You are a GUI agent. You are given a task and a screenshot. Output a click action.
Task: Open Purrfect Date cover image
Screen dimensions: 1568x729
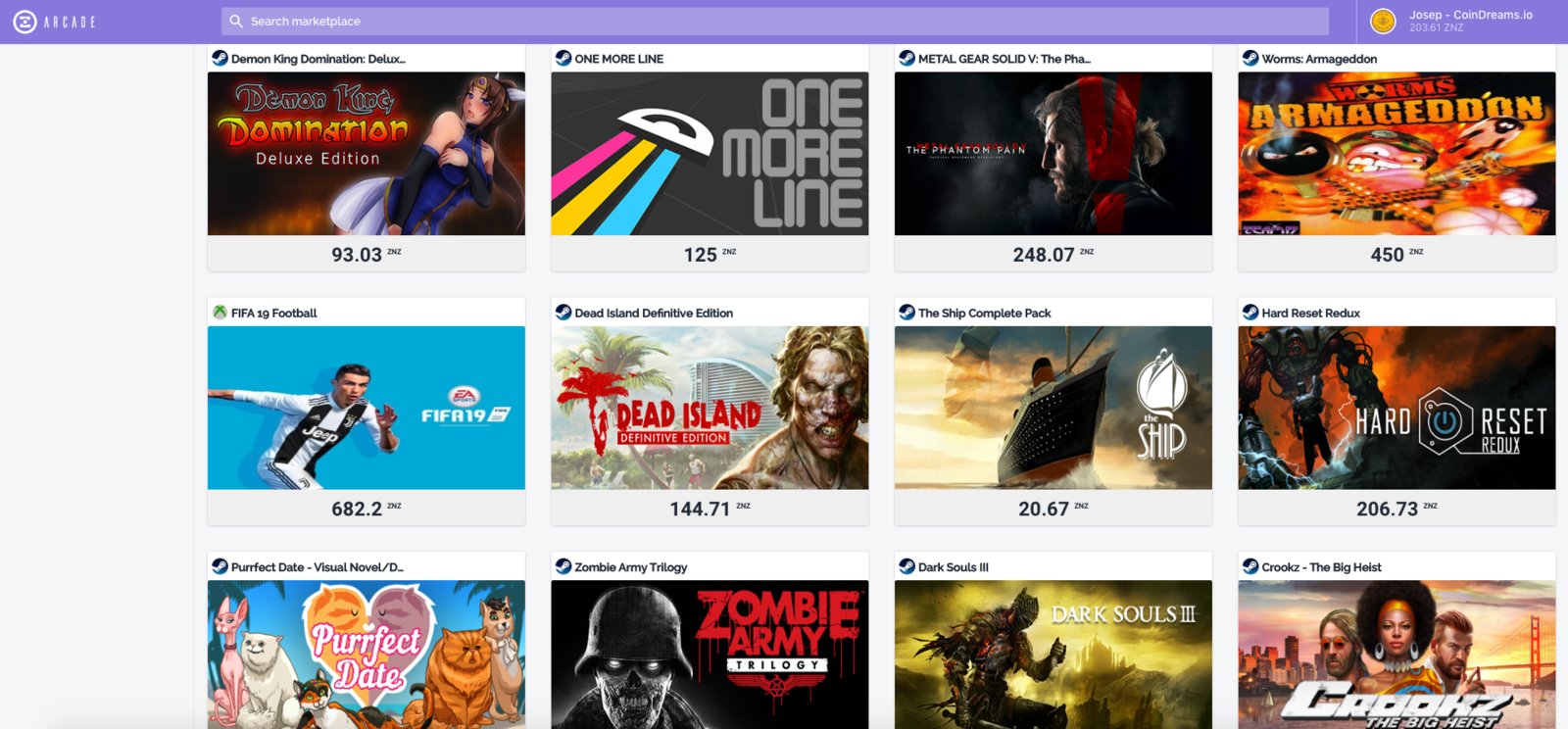tap(367, 655)
